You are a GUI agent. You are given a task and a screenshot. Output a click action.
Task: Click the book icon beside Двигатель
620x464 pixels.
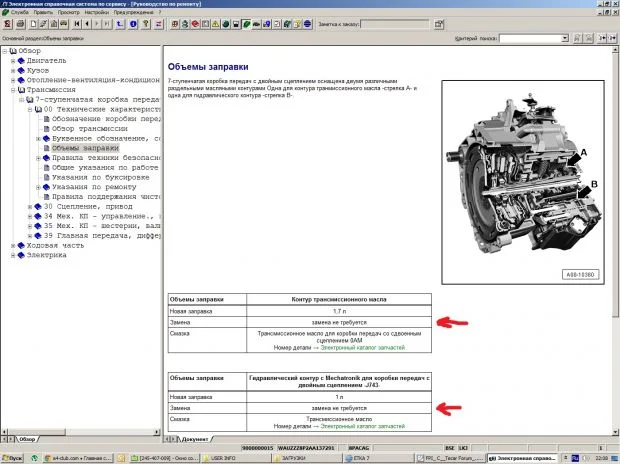coord(21,60)
